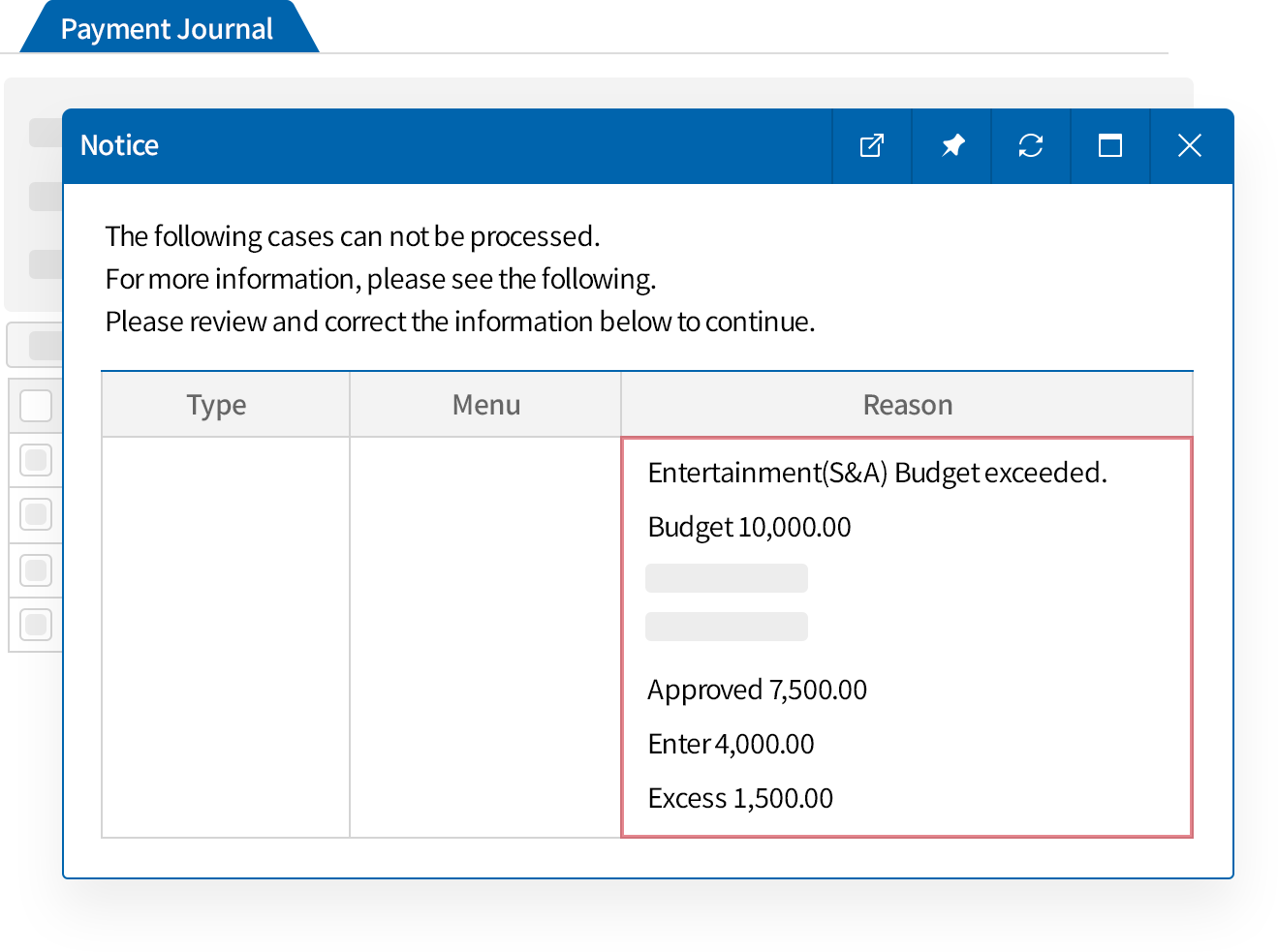The height and width of the screenshot is (952, 1278).
Task: Switch to the Payment Journal tab
Action: point(165,28)
